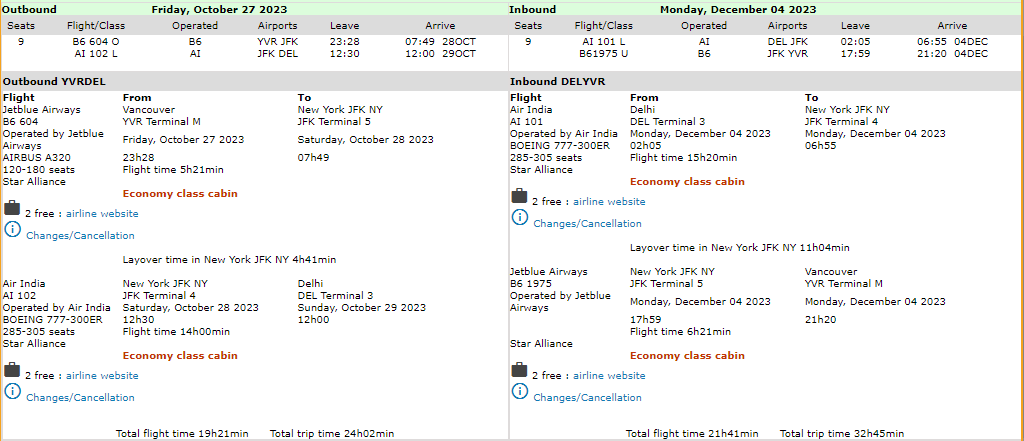1024x441 pixels.
Task: Open airline website link for AI 101 baggage
Action: point(609,201)
